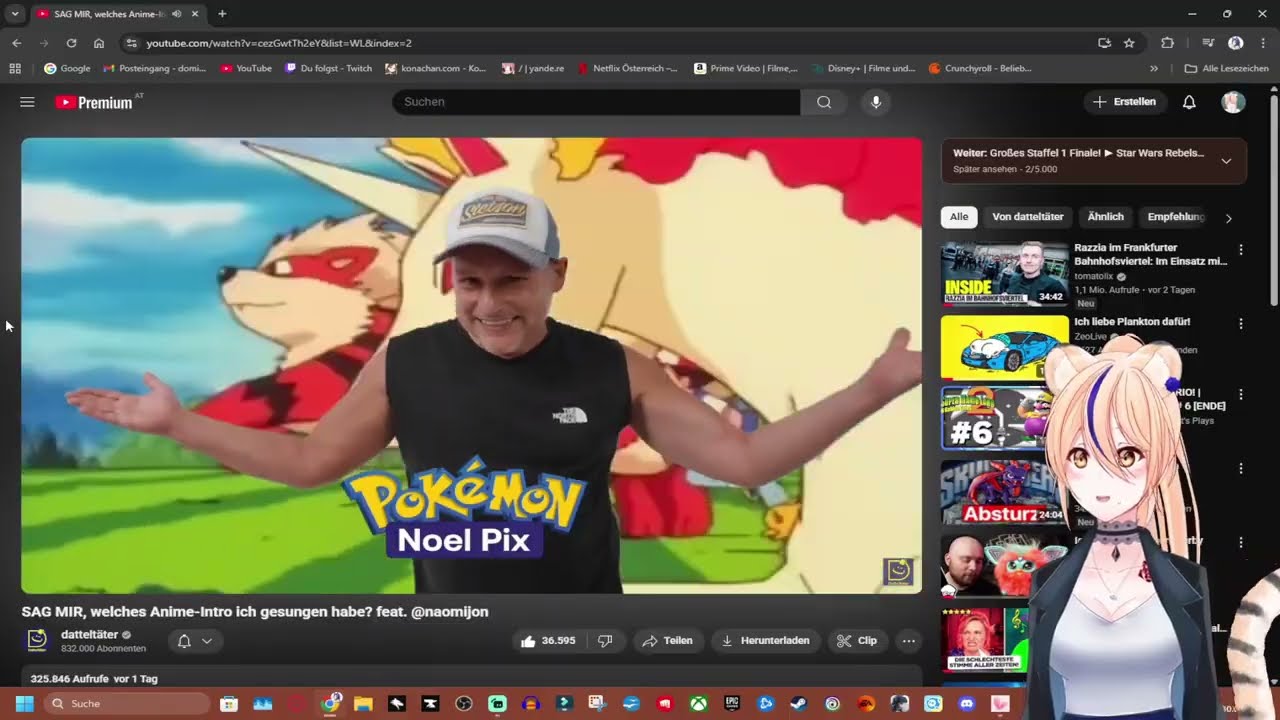Click the Windows taskbar search box
The height and width of the screenshot is (720, 1280).
(126, 704)
